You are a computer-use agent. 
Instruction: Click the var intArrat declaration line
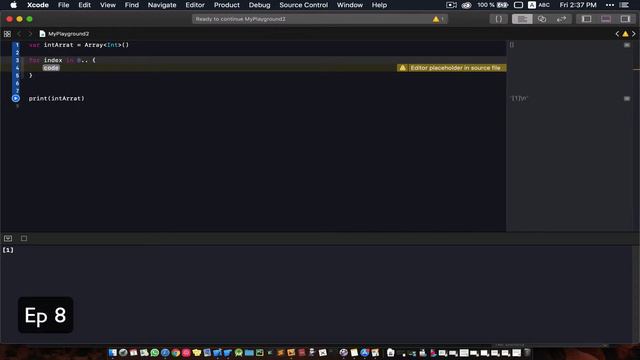point(79,45)
